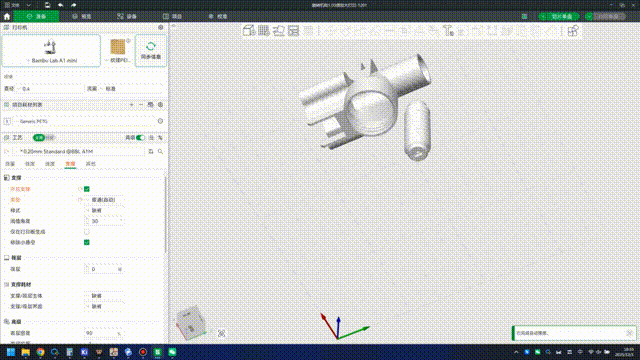Open the 0.20mm Standard process preset dropdown
The image size is (640, 360).
[78, 151]
